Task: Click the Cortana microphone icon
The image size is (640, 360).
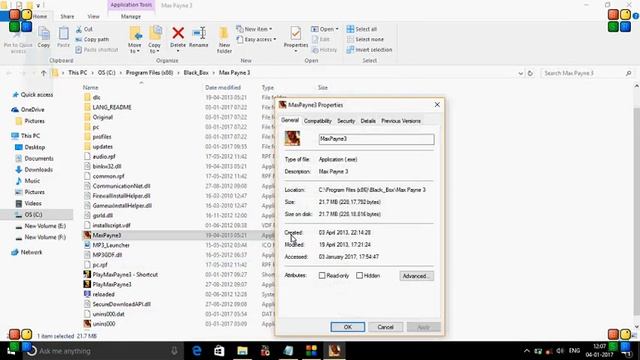Action: tap(174, 351)
